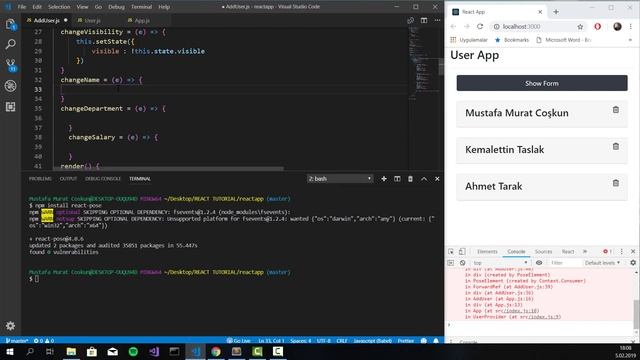Screen dimensions: 640x360
Task: Open a new Chrome tab
Action: 556,12
